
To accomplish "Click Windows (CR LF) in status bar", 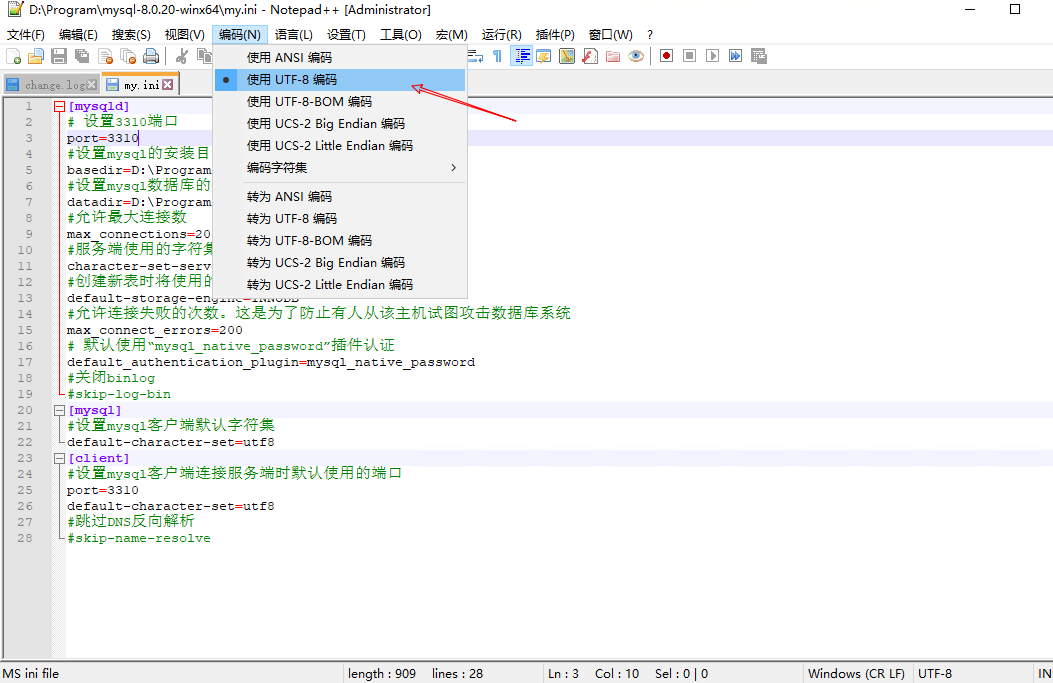I will click(857, 673).
